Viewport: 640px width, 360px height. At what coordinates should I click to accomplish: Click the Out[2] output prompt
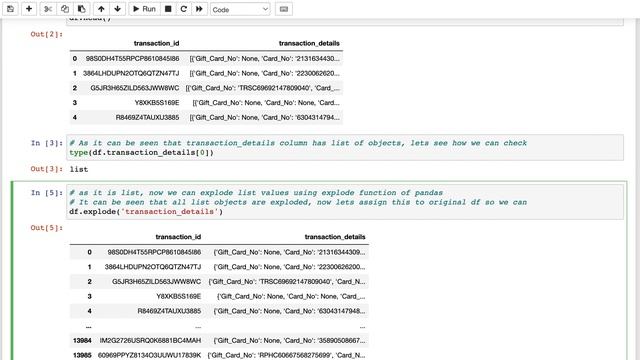pyautogui.click(x=47, y=34)
